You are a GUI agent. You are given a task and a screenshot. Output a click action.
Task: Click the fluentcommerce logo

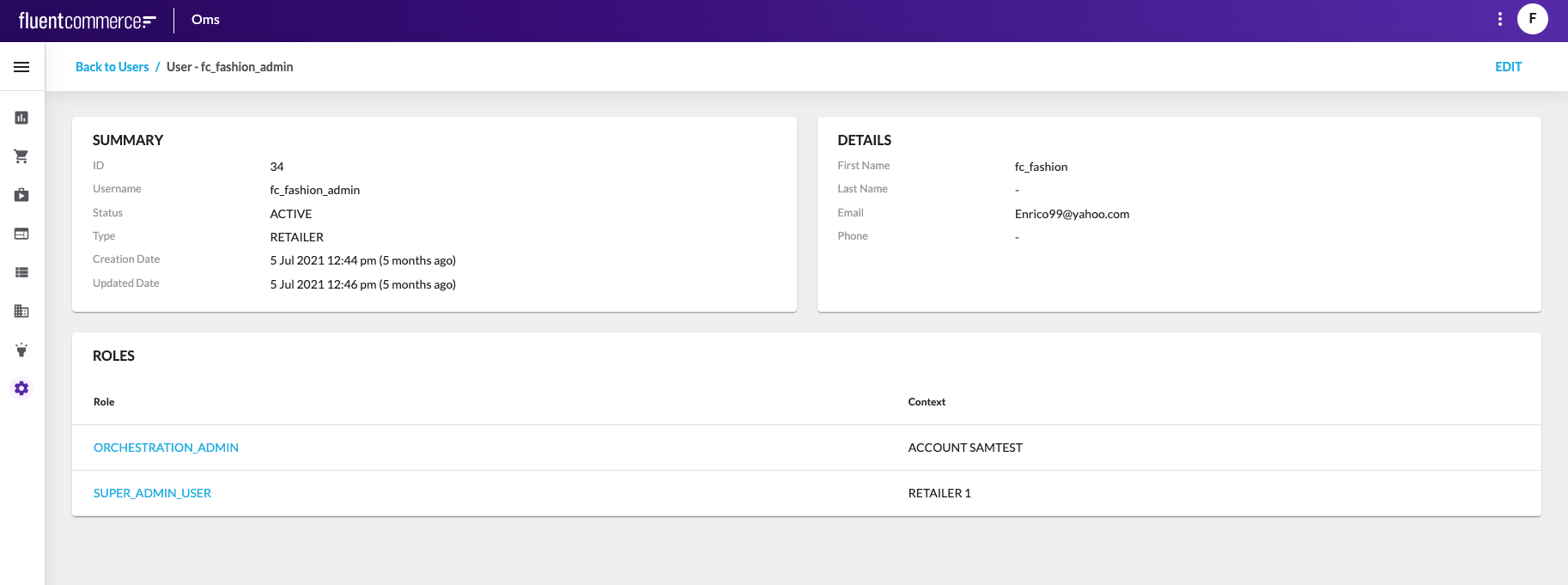click(87, 21)
